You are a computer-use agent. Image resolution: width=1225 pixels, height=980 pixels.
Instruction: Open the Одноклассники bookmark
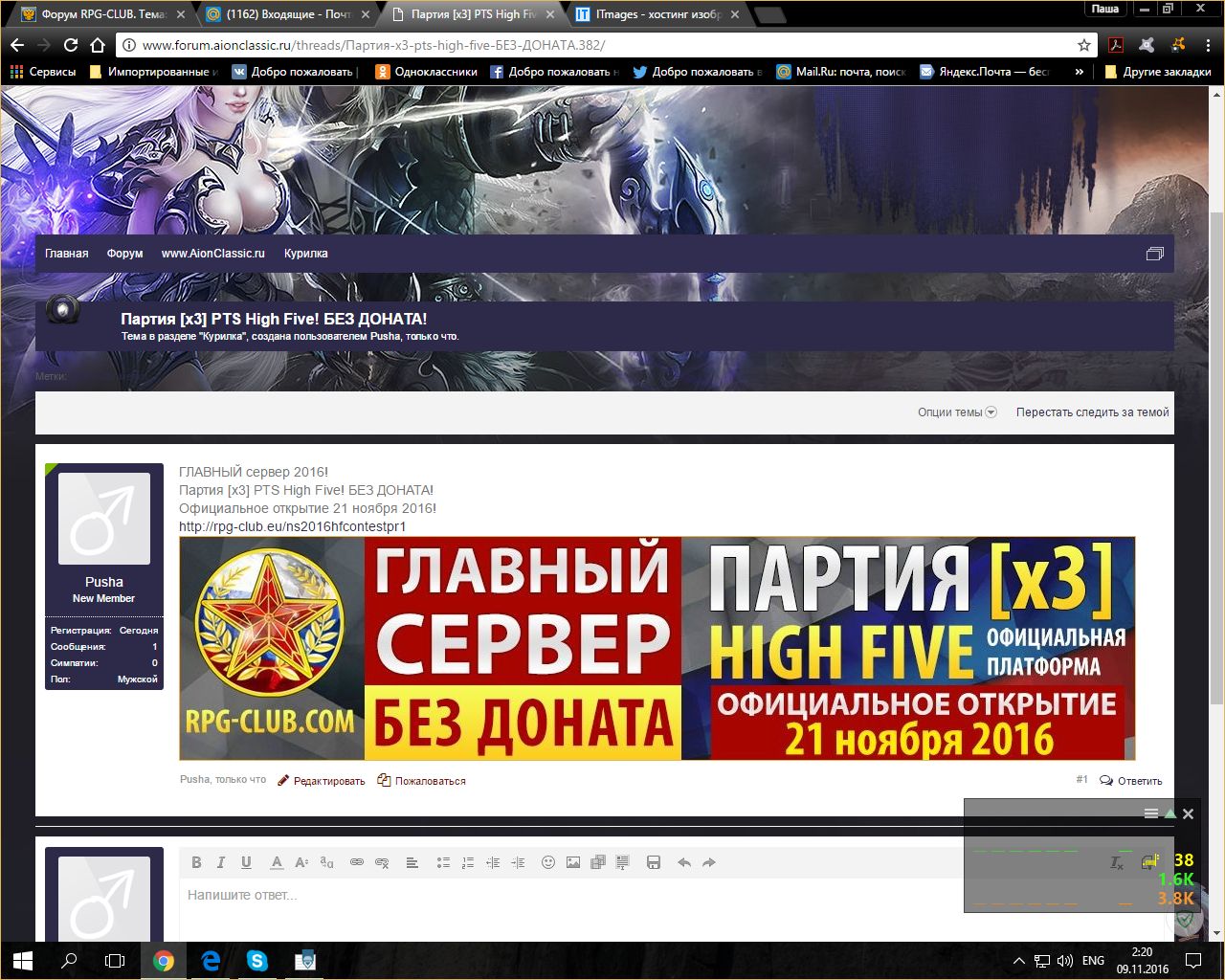[x=427, y=72]
